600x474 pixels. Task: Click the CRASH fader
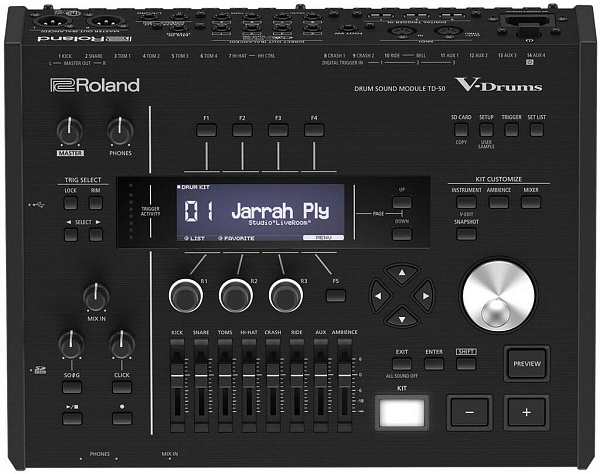pyautogui.click(x=273, y=375)
